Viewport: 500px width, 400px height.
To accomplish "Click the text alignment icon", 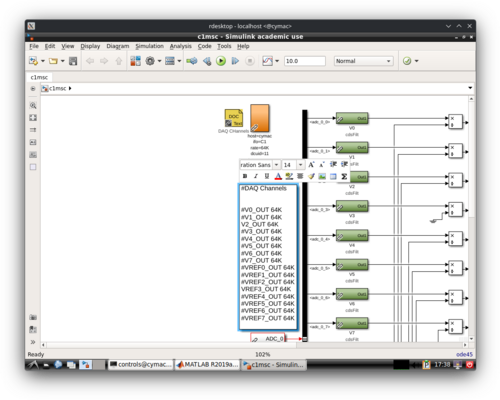I will tap(300, 176).
